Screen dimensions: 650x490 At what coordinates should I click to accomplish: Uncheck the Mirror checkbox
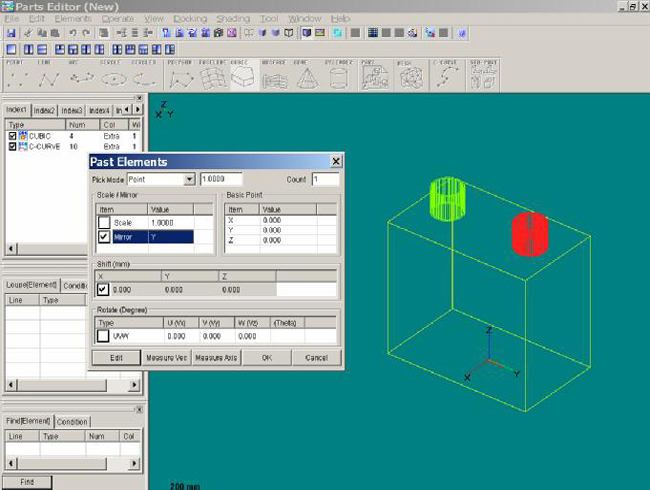pyautogui.click(x=103, y=237)
